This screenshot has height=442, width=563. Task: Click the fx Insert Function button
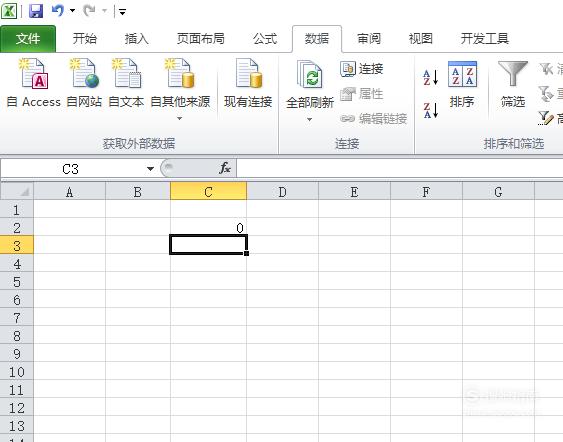[225, 168]
